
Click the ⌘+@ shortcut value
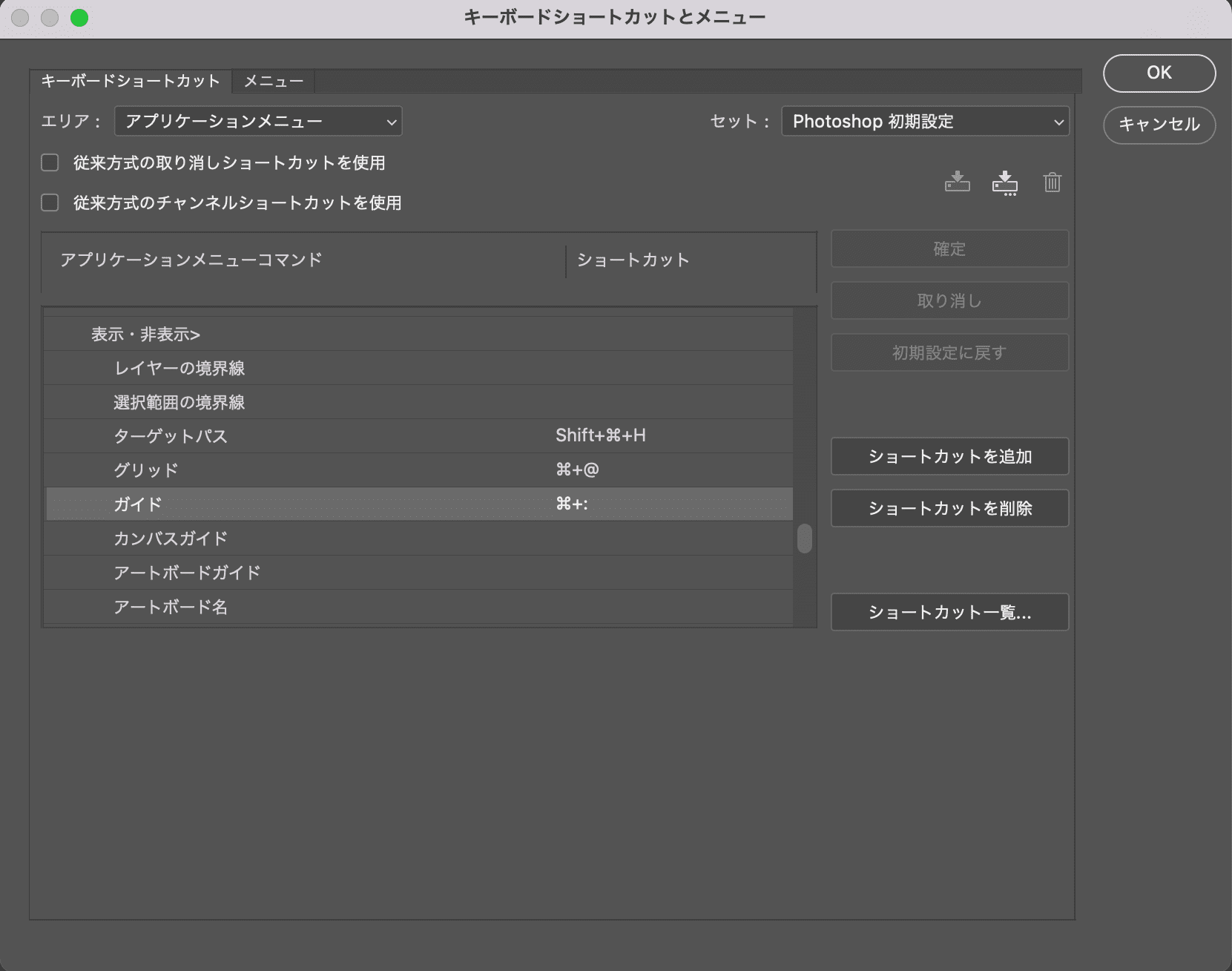pos(577,470)
